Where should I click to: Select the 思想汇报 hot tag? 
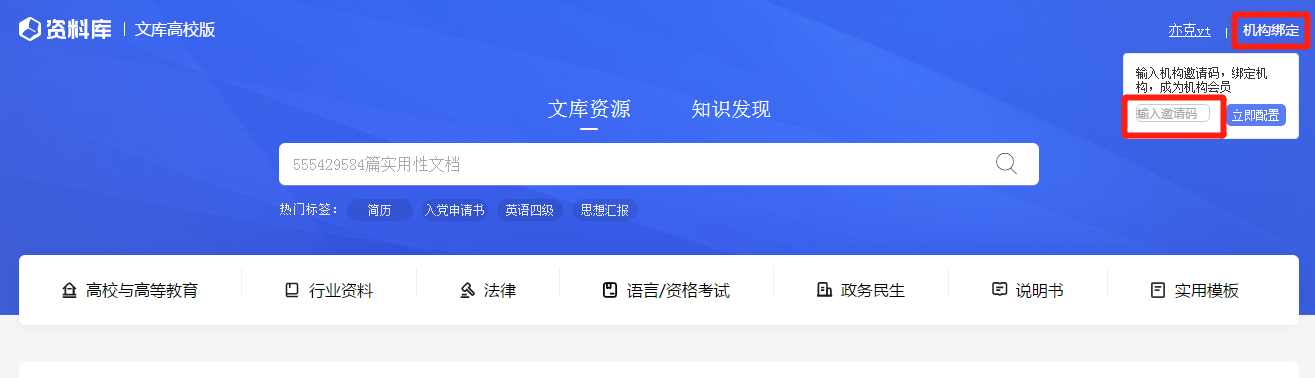pyautogui.click(x=605, y=210)
